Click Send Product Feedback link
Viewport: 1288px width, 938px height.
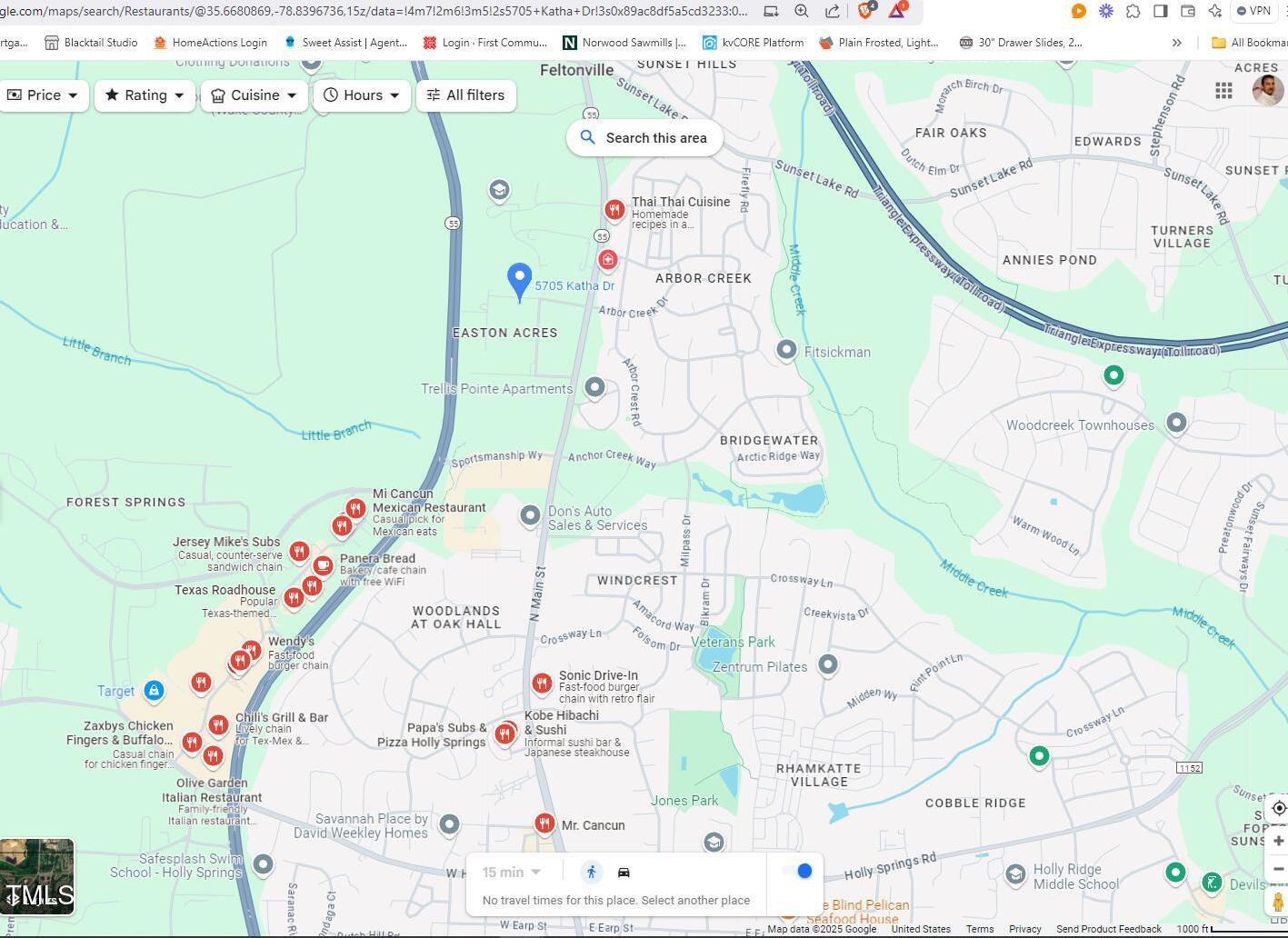[x=1108, y=929]
